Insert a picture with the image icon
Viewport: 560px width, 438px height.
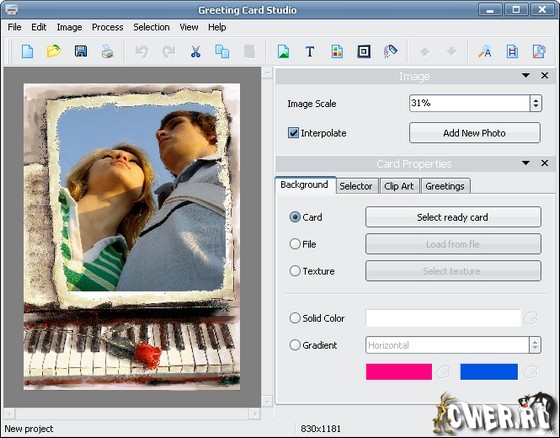tap(283, 51)
